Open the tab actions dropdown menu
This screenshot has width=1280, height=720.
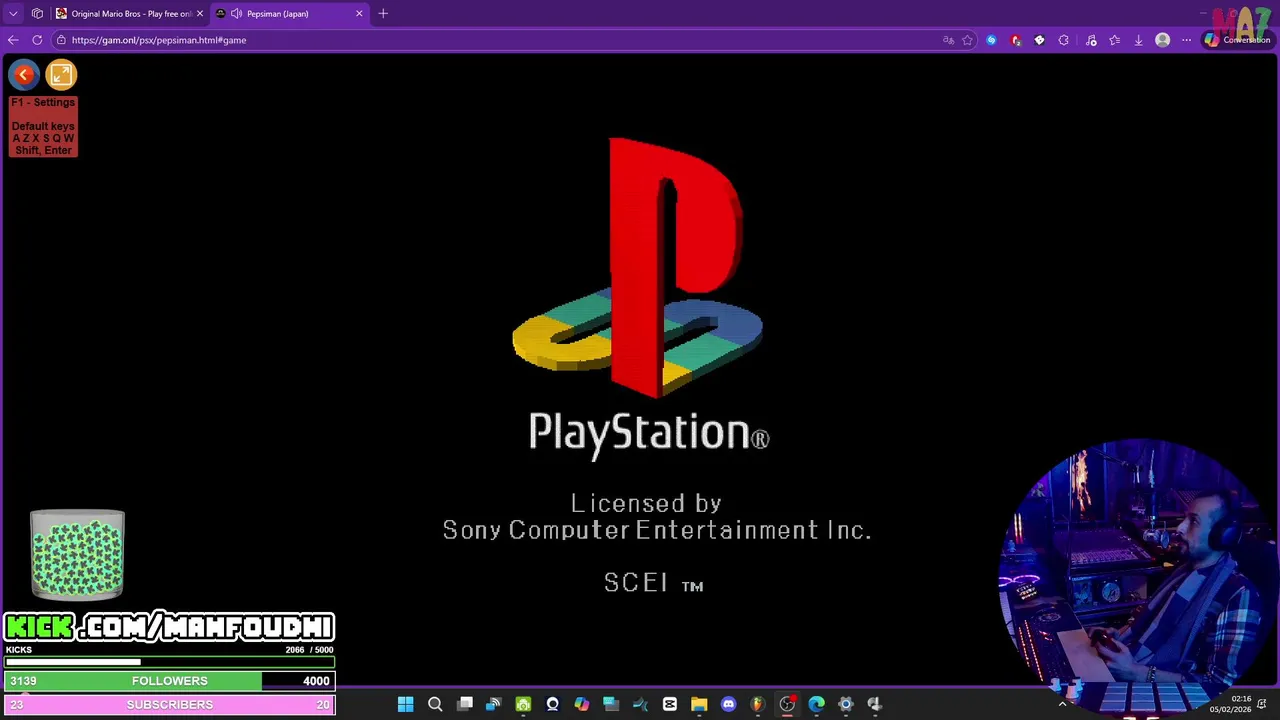point(13,14)
